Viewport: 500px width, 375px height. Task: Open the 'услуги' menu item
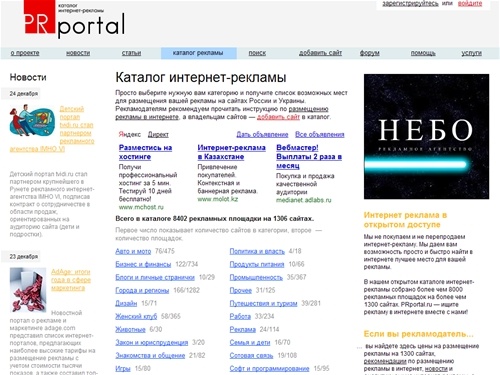coord(471,53)
